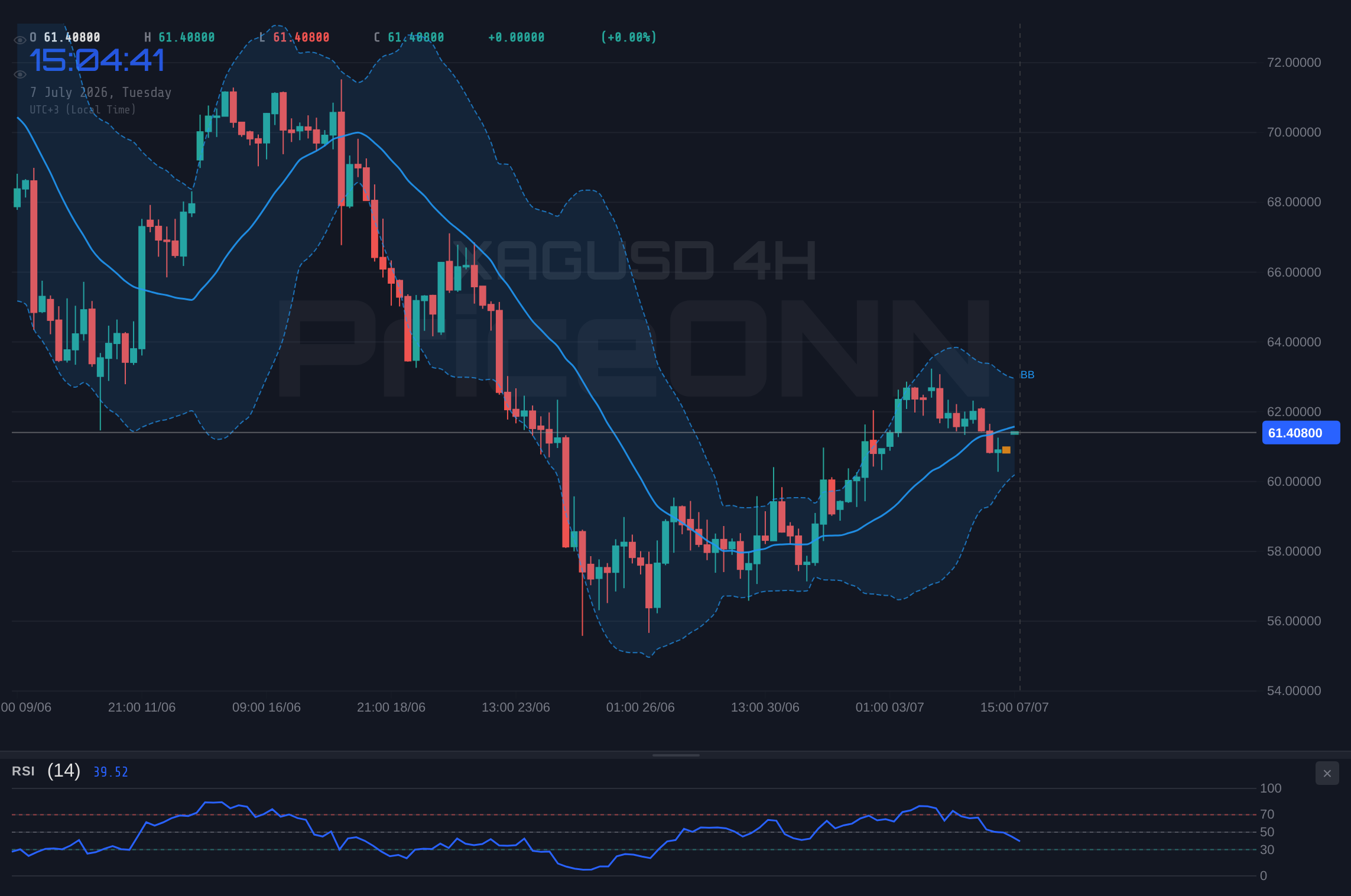Screen dimensions: 1351x896
Task: Click the 60.00000 price axis label
Action: click(x=1294, y=482)
